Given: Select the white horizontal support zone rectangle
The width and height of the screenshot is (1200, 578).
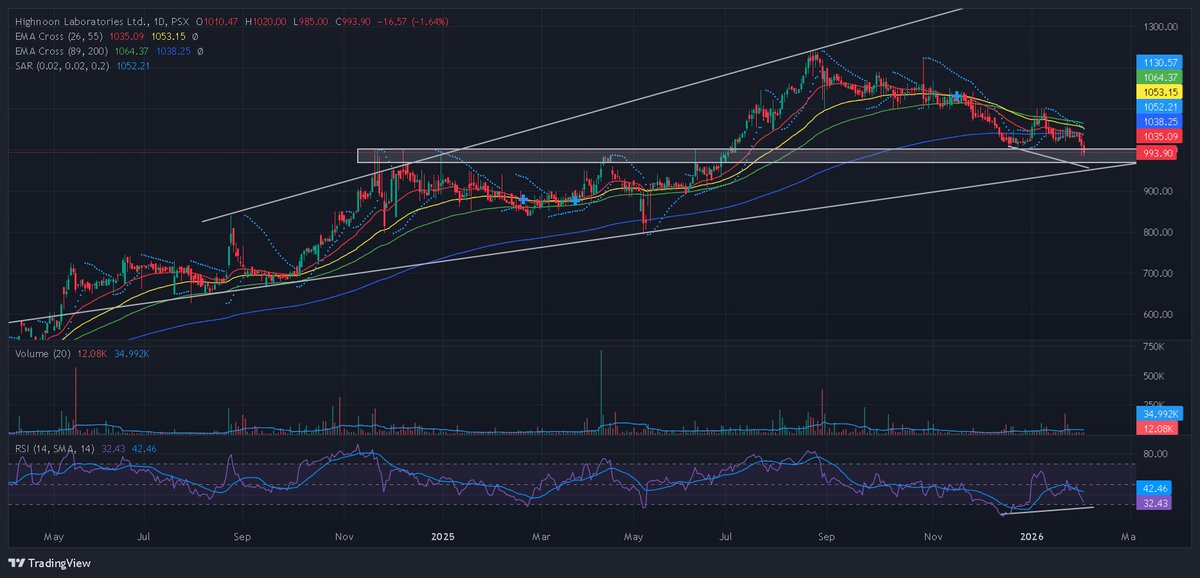Looking at the screenshot, I should pyautogui.click(x=746, y=155).
